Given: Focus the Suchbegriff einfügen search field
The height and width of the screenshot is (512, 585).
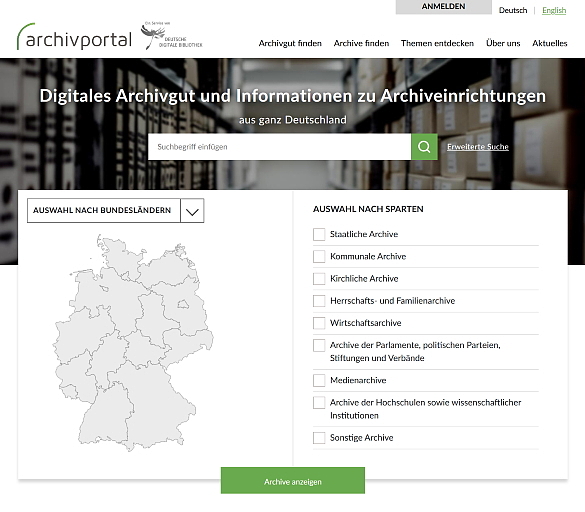Looking at the screenshot, I should pos(279,147).
